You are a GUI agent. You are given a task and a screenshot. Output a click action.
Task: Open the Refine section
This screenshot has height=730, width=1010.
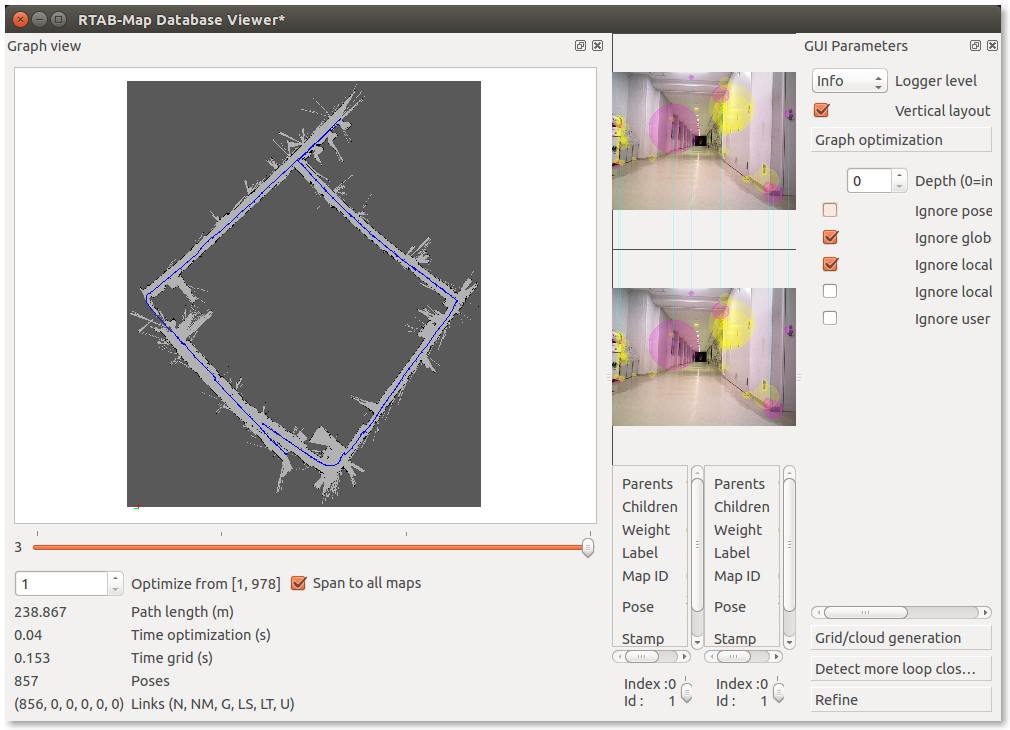(x=900, y=700)
